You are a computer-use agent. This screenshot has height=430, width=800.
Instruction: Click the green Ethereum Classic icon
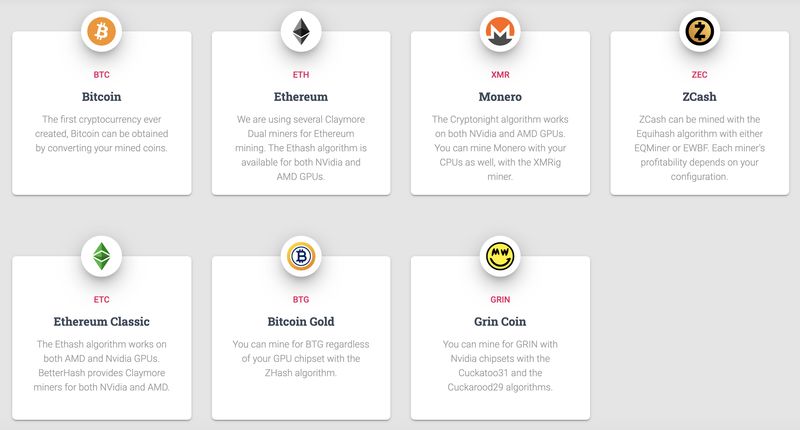coord(101,257)
